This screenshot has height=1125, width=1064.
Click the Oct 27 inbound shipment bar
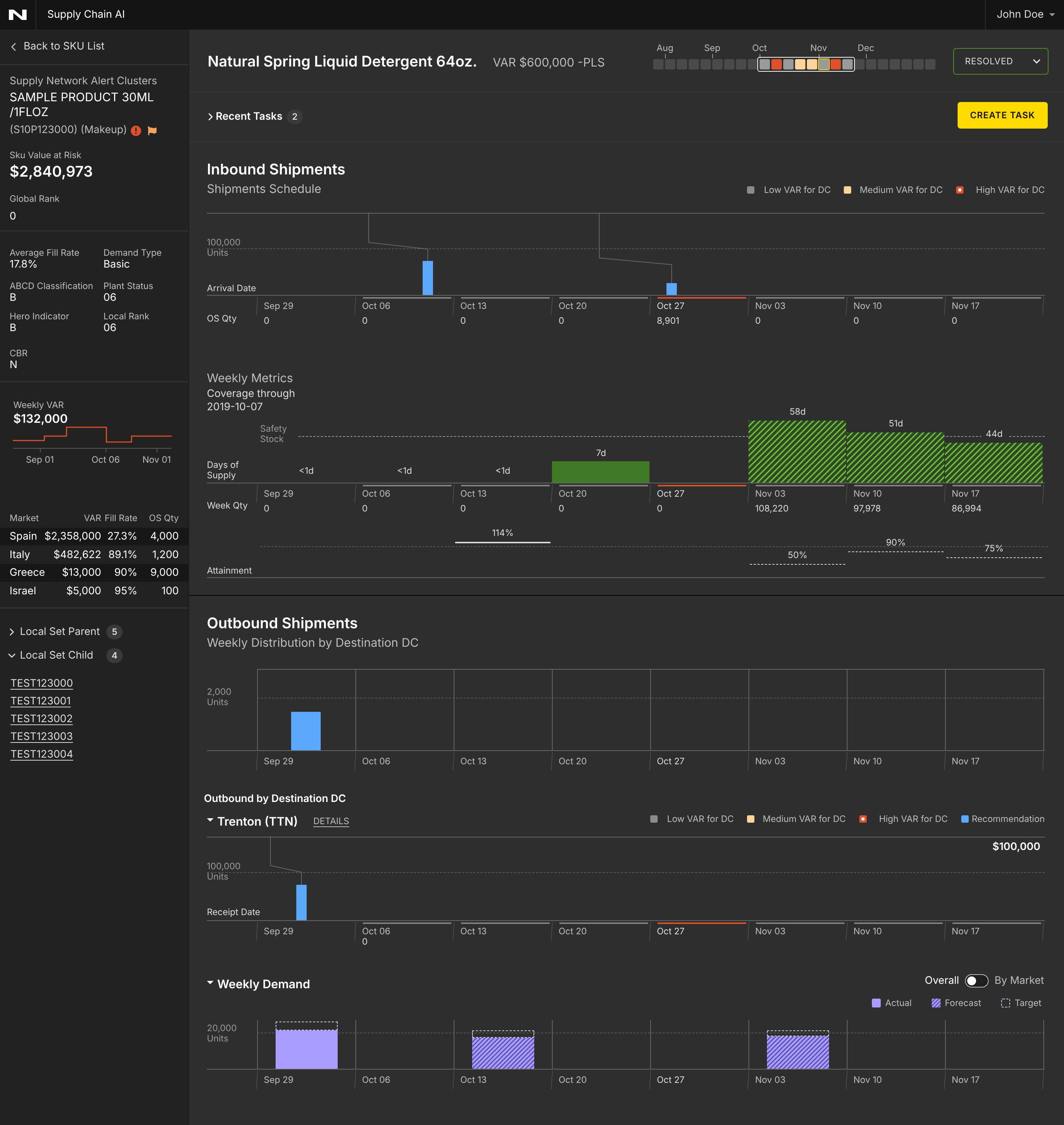pos(672,289)
